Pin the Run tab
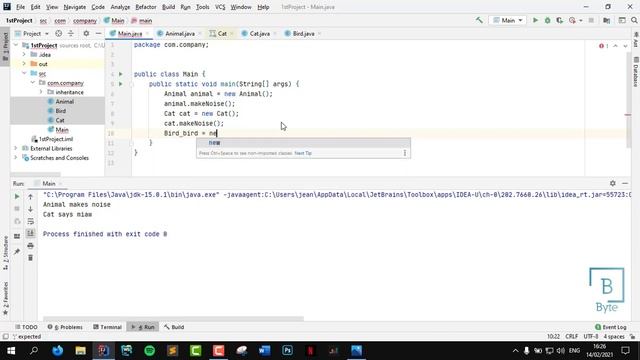The image size is (640, 360). (x=17, y=251)
